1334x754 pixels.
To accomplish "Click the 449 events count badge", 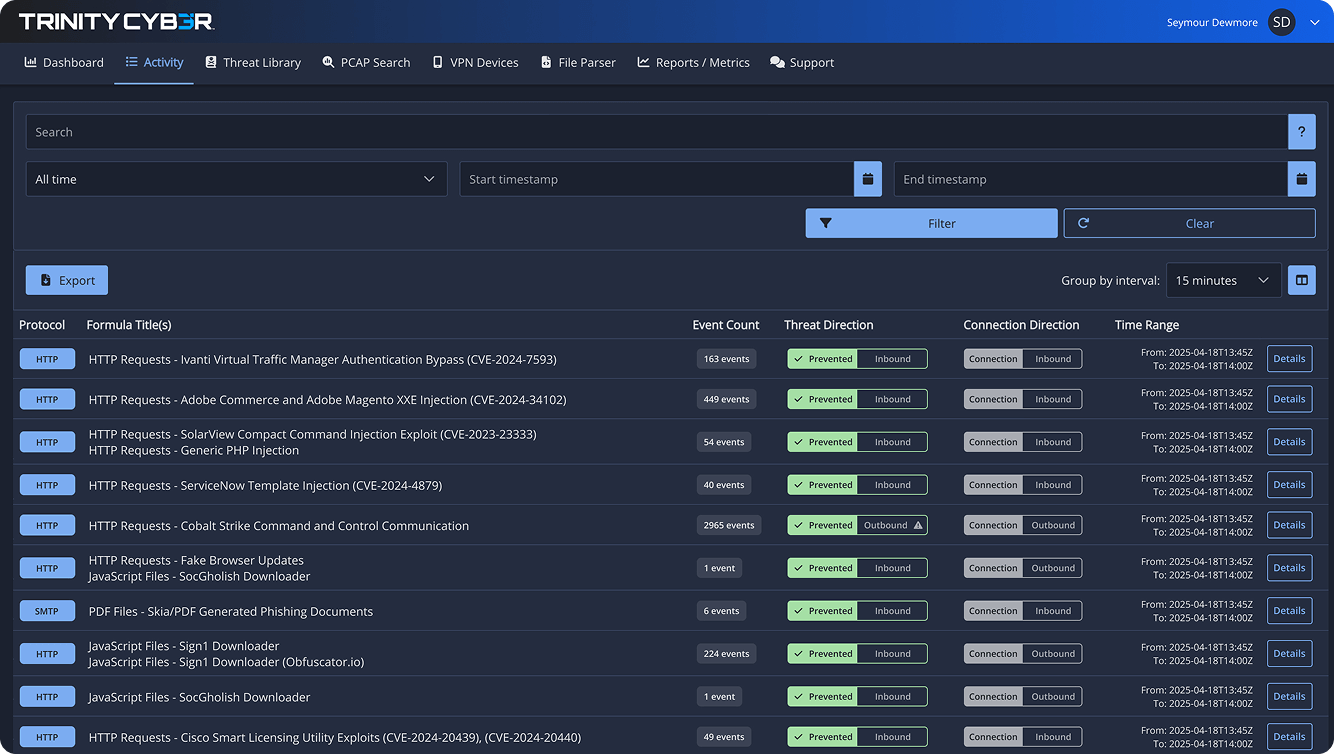I will (726, 399).
